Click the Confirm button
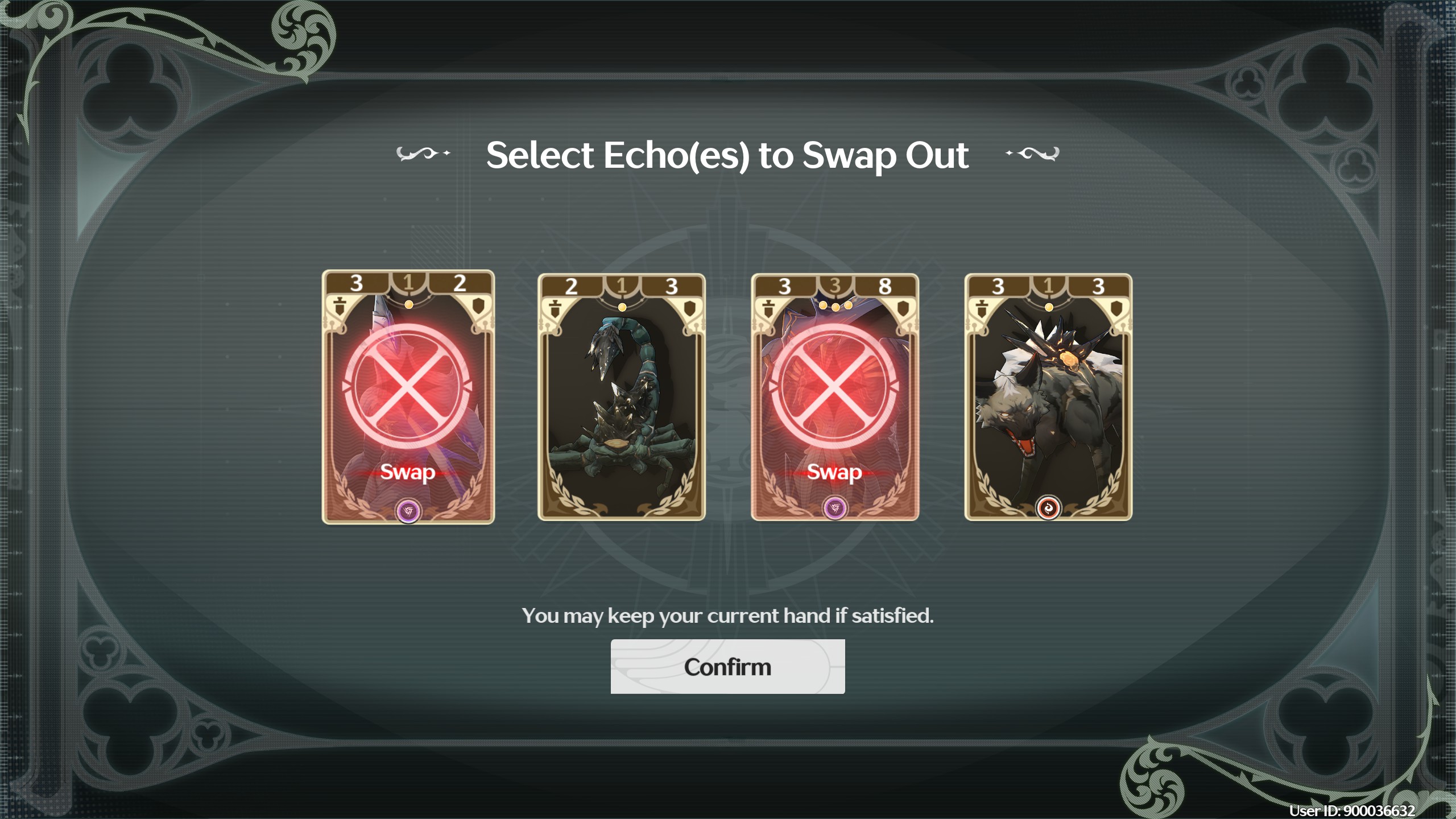The image size is (1456, 819). [727, 666]
